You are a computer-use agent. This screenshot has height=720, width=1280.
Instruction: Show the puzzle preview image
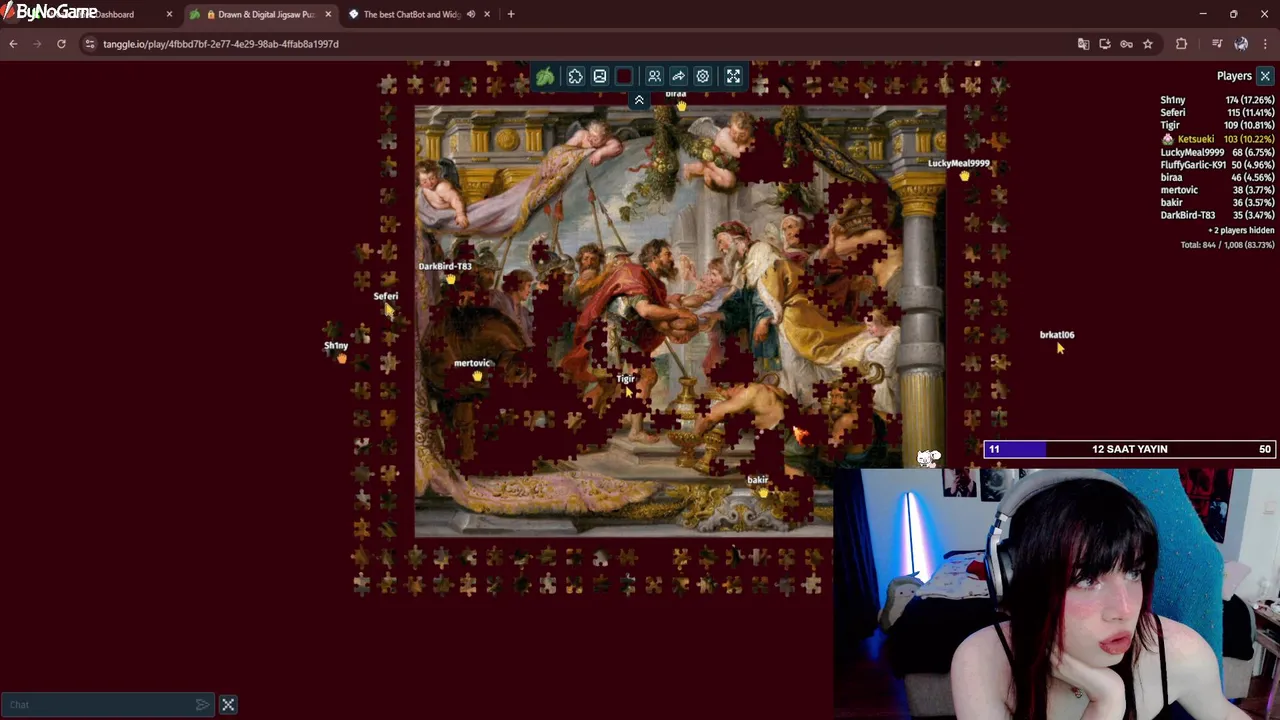600,77
